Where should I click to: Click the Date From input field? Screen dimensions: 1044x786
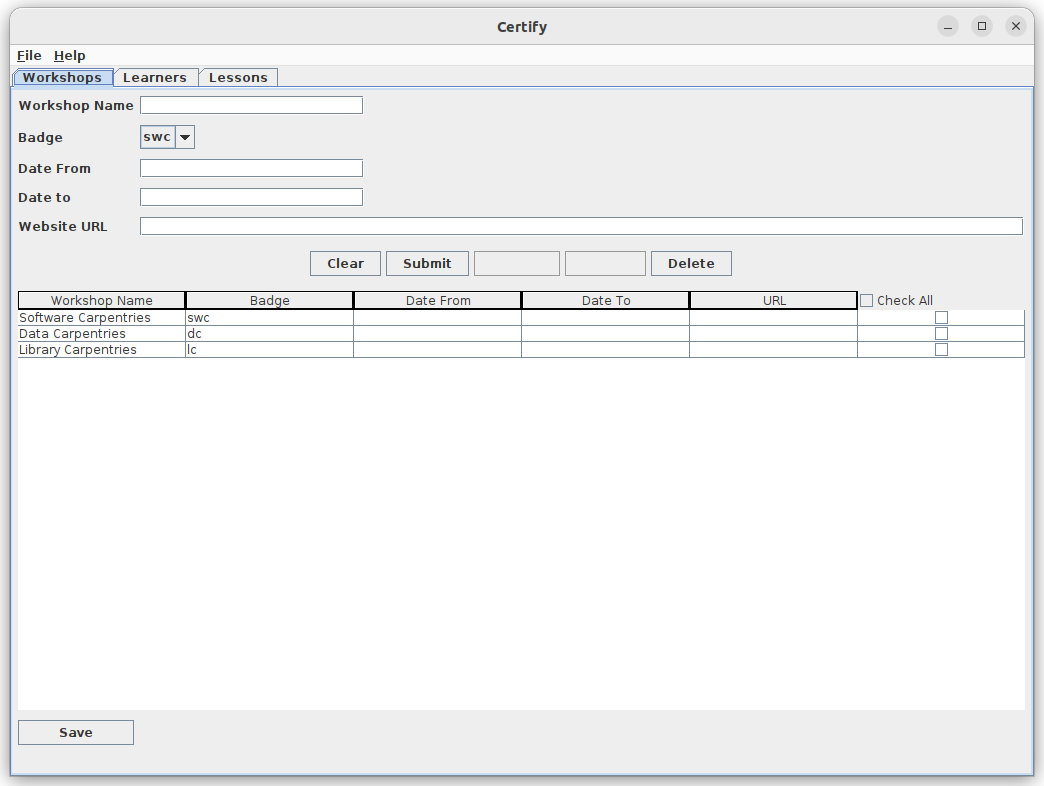tap(251, 168)
